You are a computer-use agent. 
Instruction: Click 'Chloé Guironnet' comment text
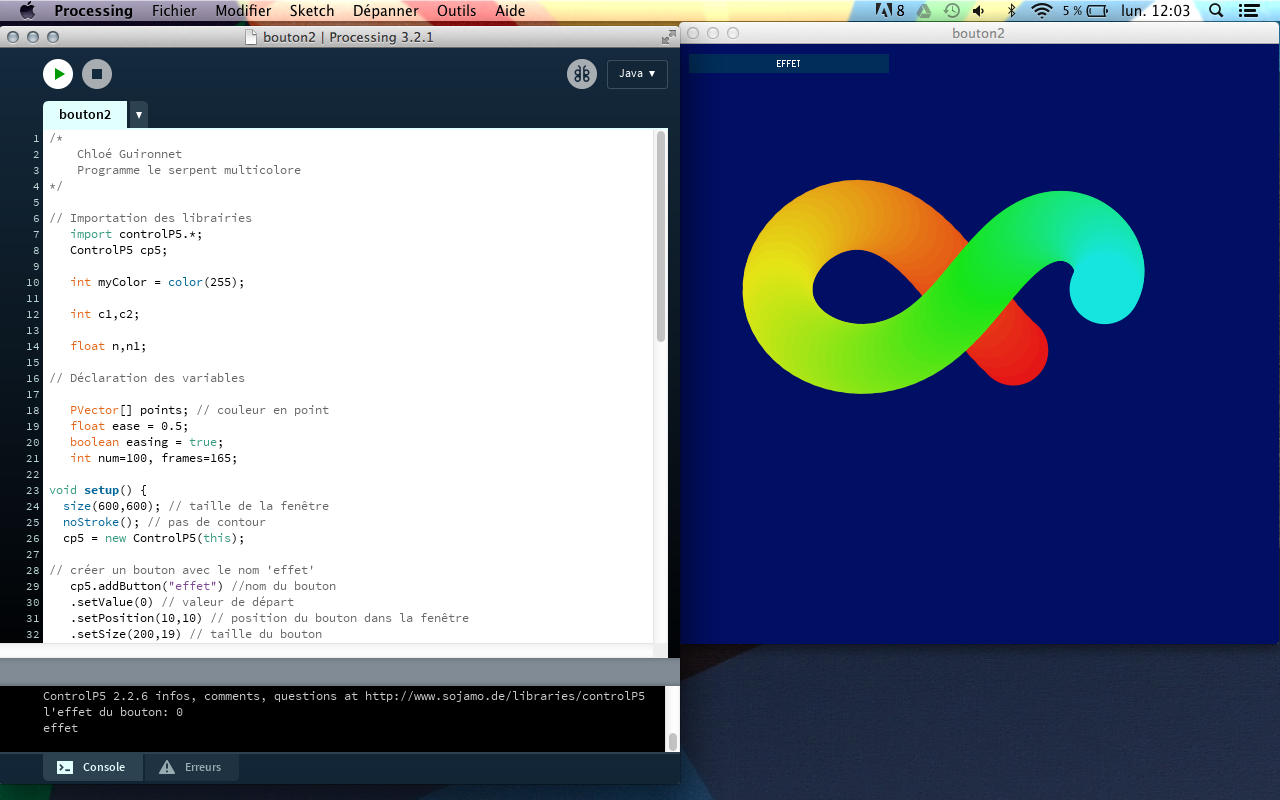pos(129,154)
